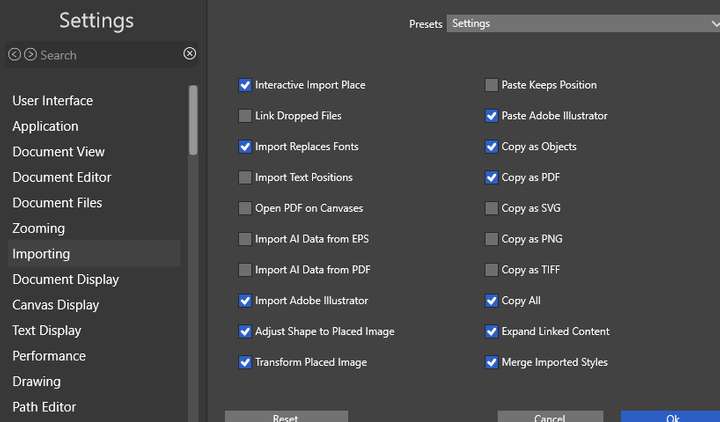Enable Link Dropped Files checkbox

pyautogui.click(x=245, y=116)
